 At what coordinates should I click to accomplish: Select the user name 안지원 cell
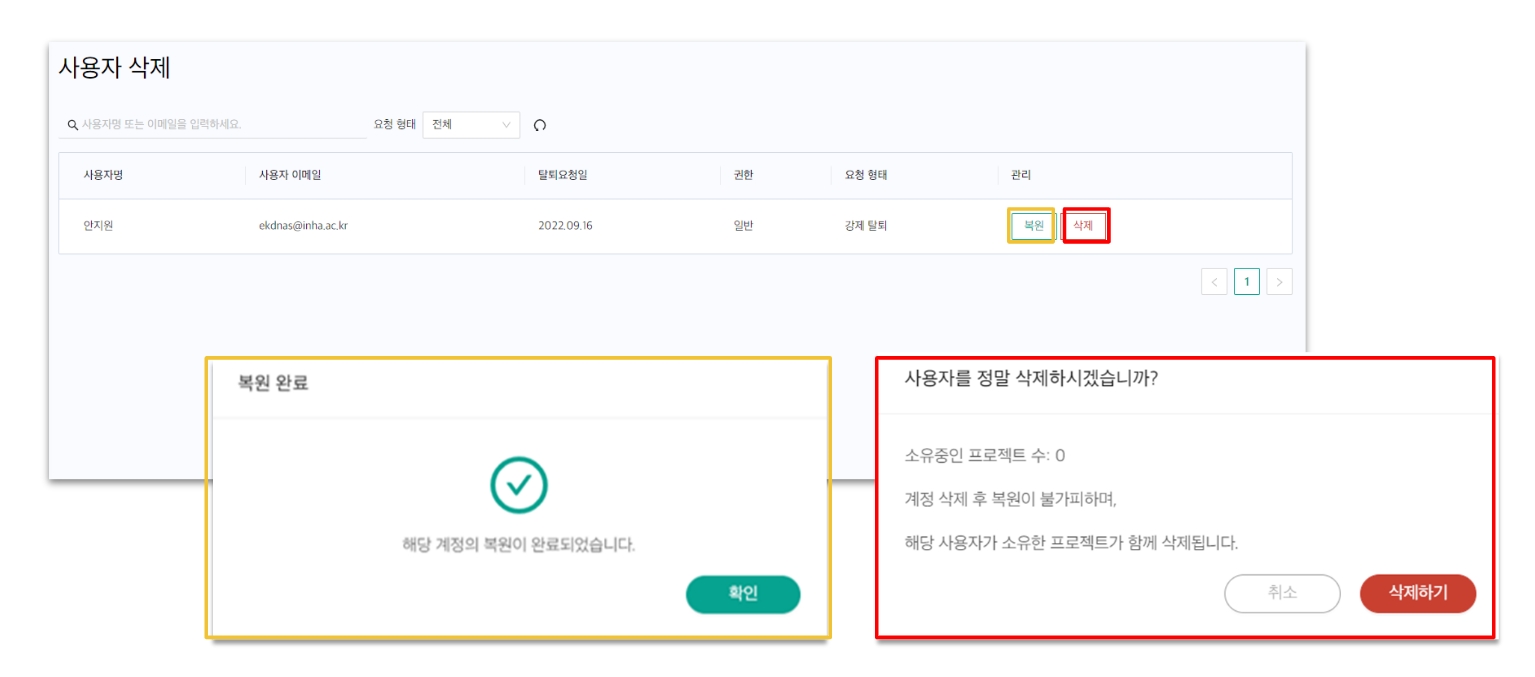(x=98, y=226)
